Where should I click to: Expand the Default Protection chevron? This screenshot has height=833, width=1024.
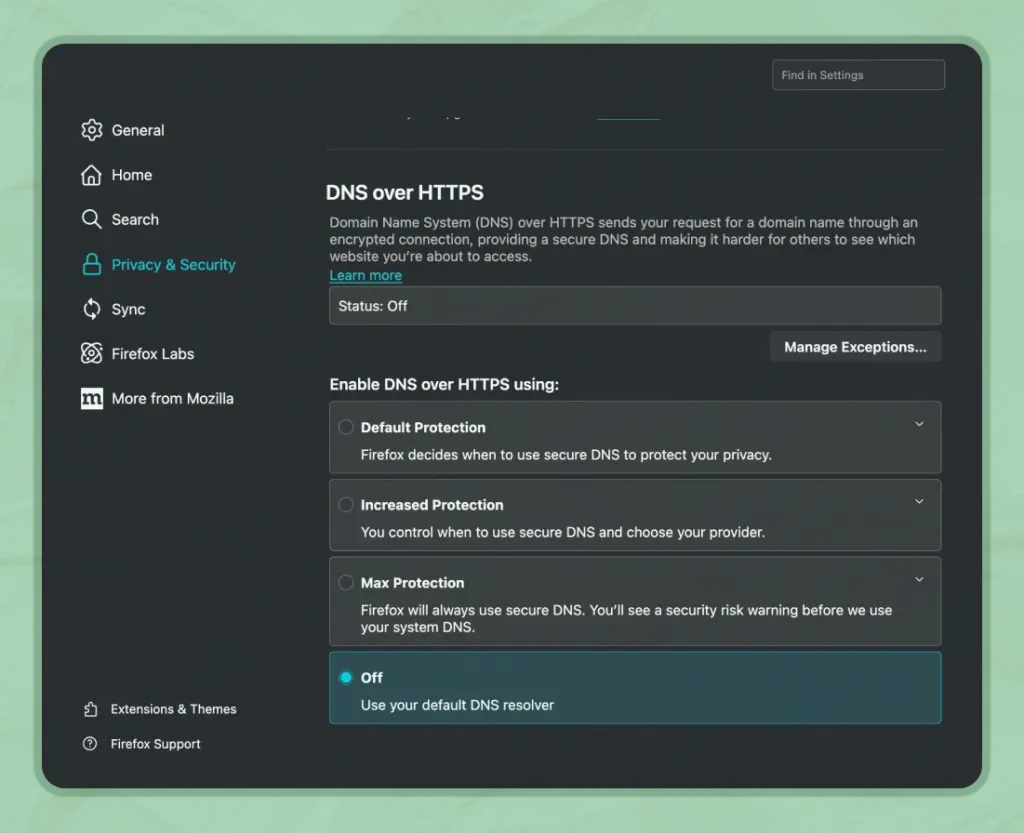click(x=919, y=424)
